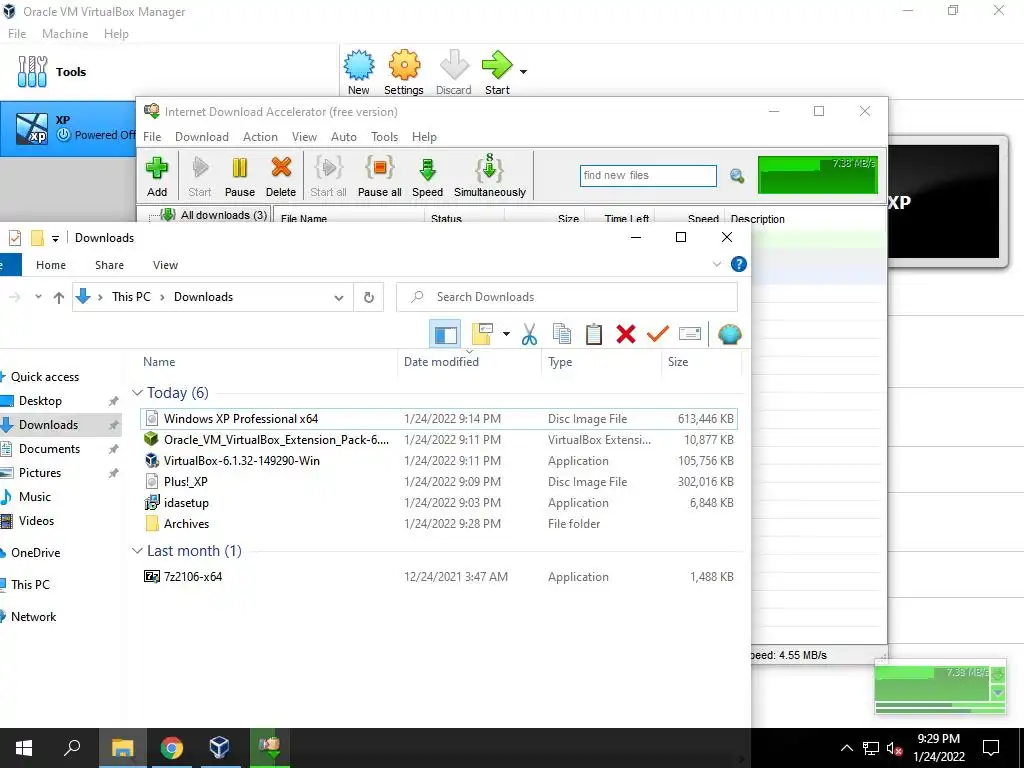The width and height of the screenshot is (1024, 768).
Task: Click Start all in Download Accelerator toolbar
Action: pyautogui.click(x=328, y=176)
